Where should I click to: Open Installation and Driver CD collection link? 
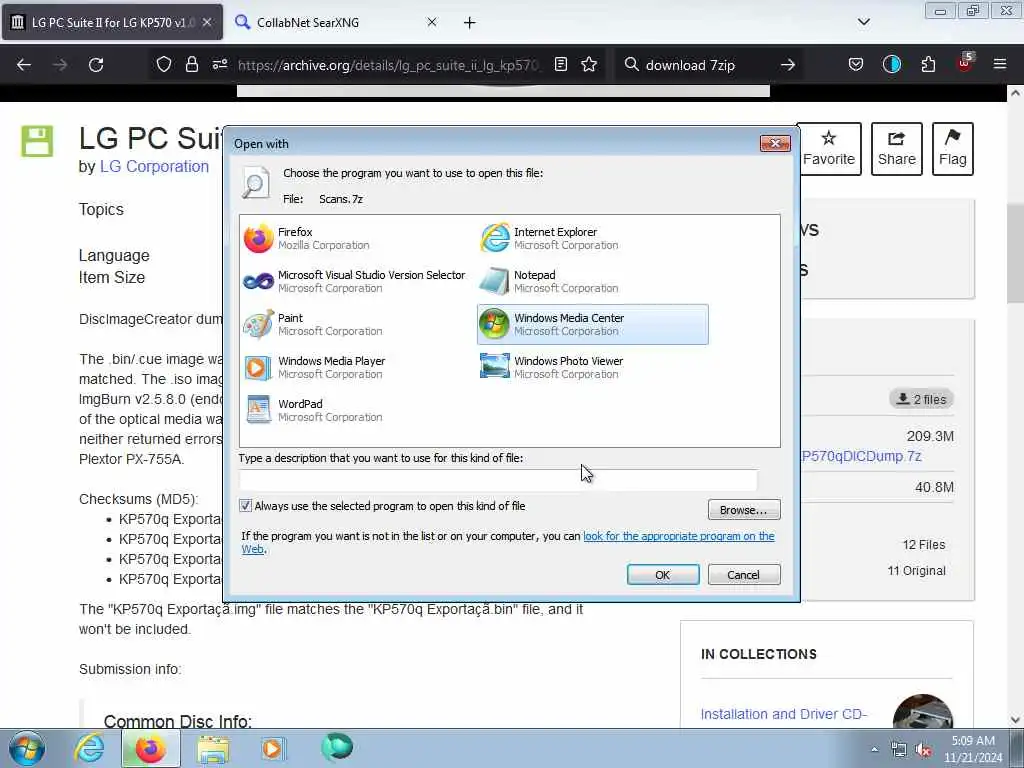tap(784, 714)
